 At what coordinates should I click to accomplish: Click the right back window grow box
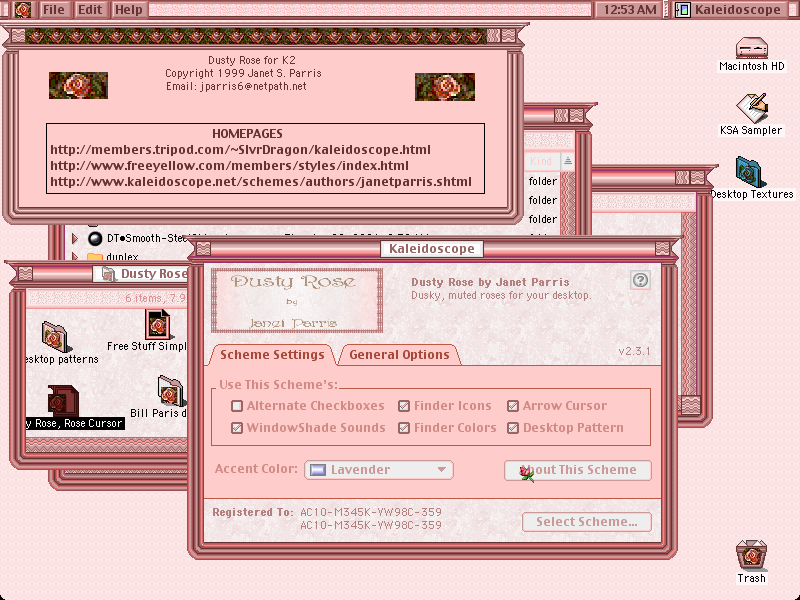[689, 406]
